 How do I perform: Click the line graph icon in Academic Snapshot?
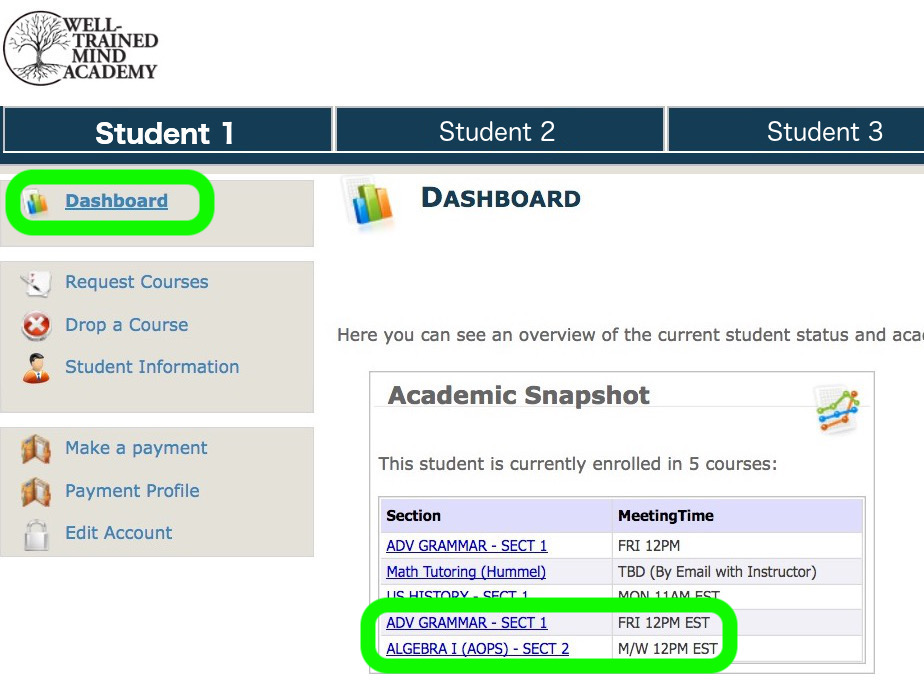[x=836, y=409]
